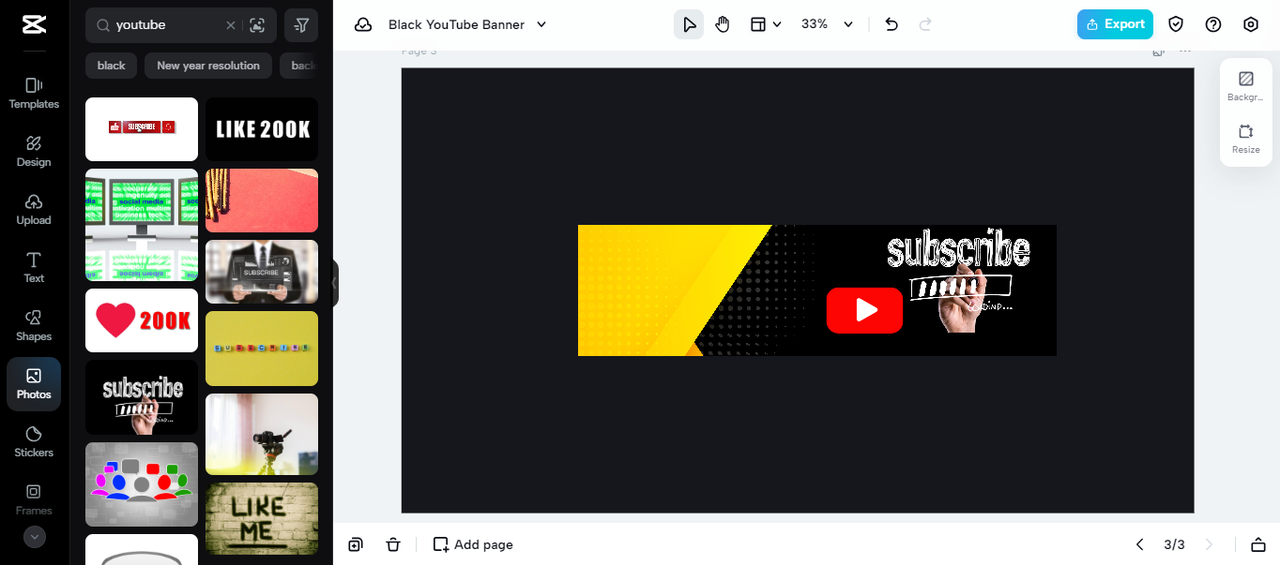This screenshot has width=1280, height=565.
Task: Expand more sidebar tools with down arrow
Action: (34, 537)
